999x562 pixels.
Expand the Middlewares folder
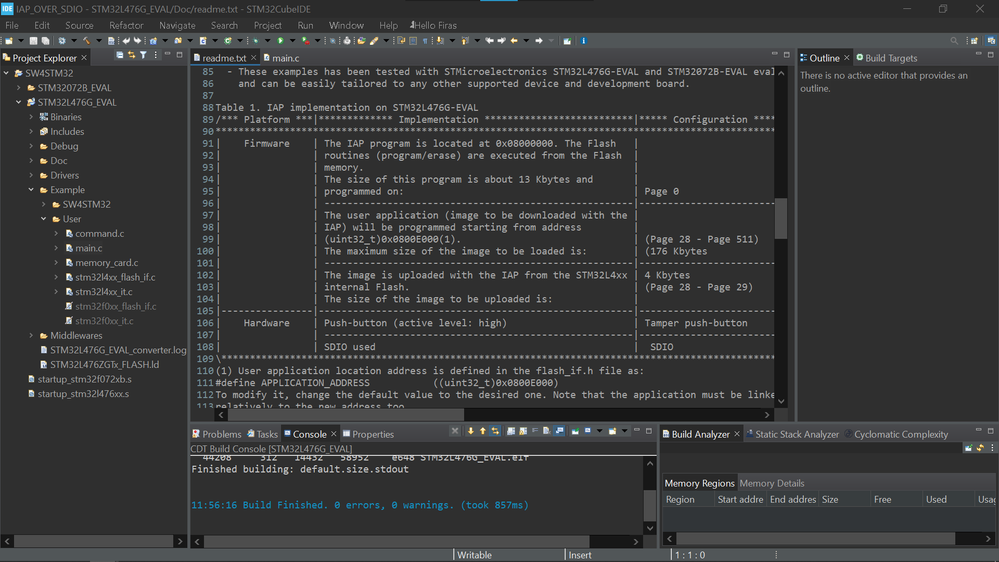coord(31,335)
